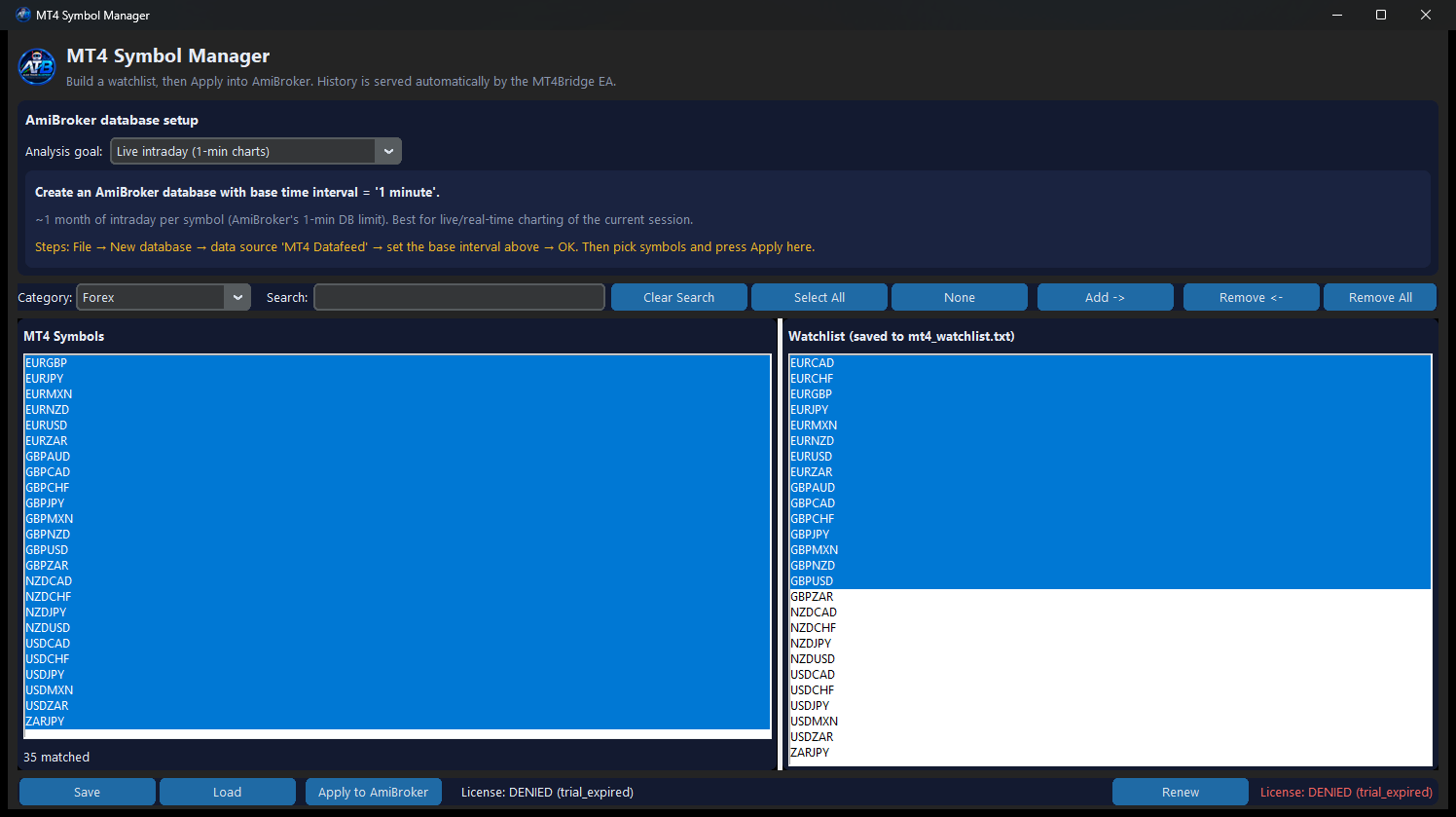
Task: Select EURCHF in the Watchlist
Action: pyautogui.click(x=1110, y=379)
